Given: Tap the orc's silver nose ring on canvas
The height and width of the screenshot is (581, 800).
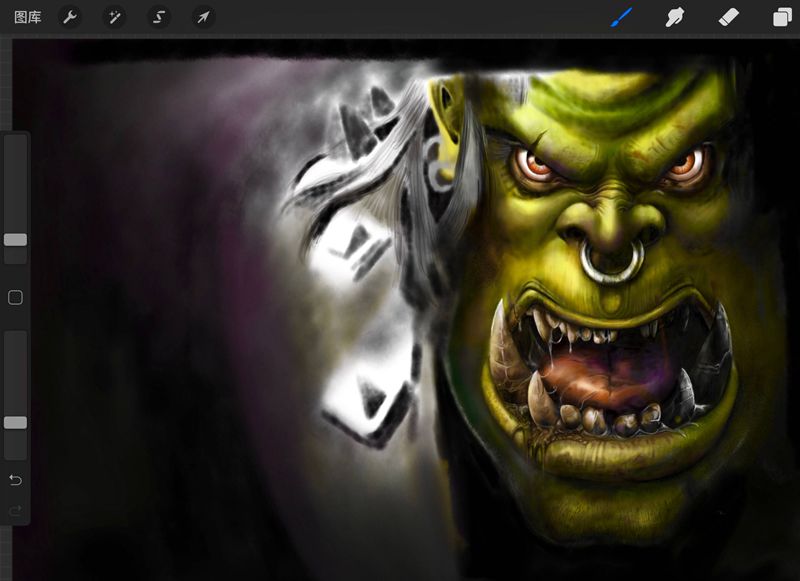Looking at the screenshot, I should coord(611,264).
